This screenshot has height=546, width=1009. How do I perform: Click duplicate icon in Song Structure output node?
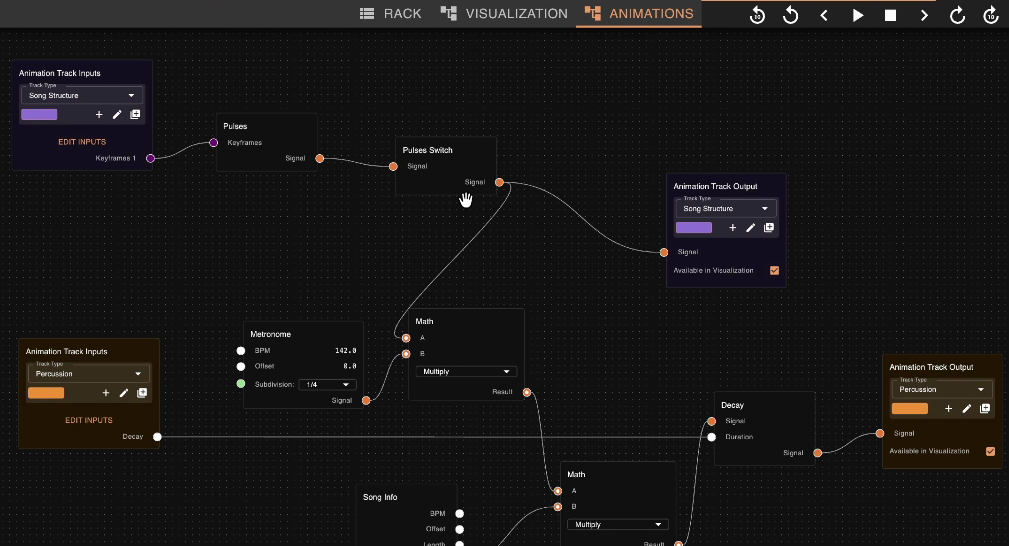pyautogui.click(x=769, y=228)
